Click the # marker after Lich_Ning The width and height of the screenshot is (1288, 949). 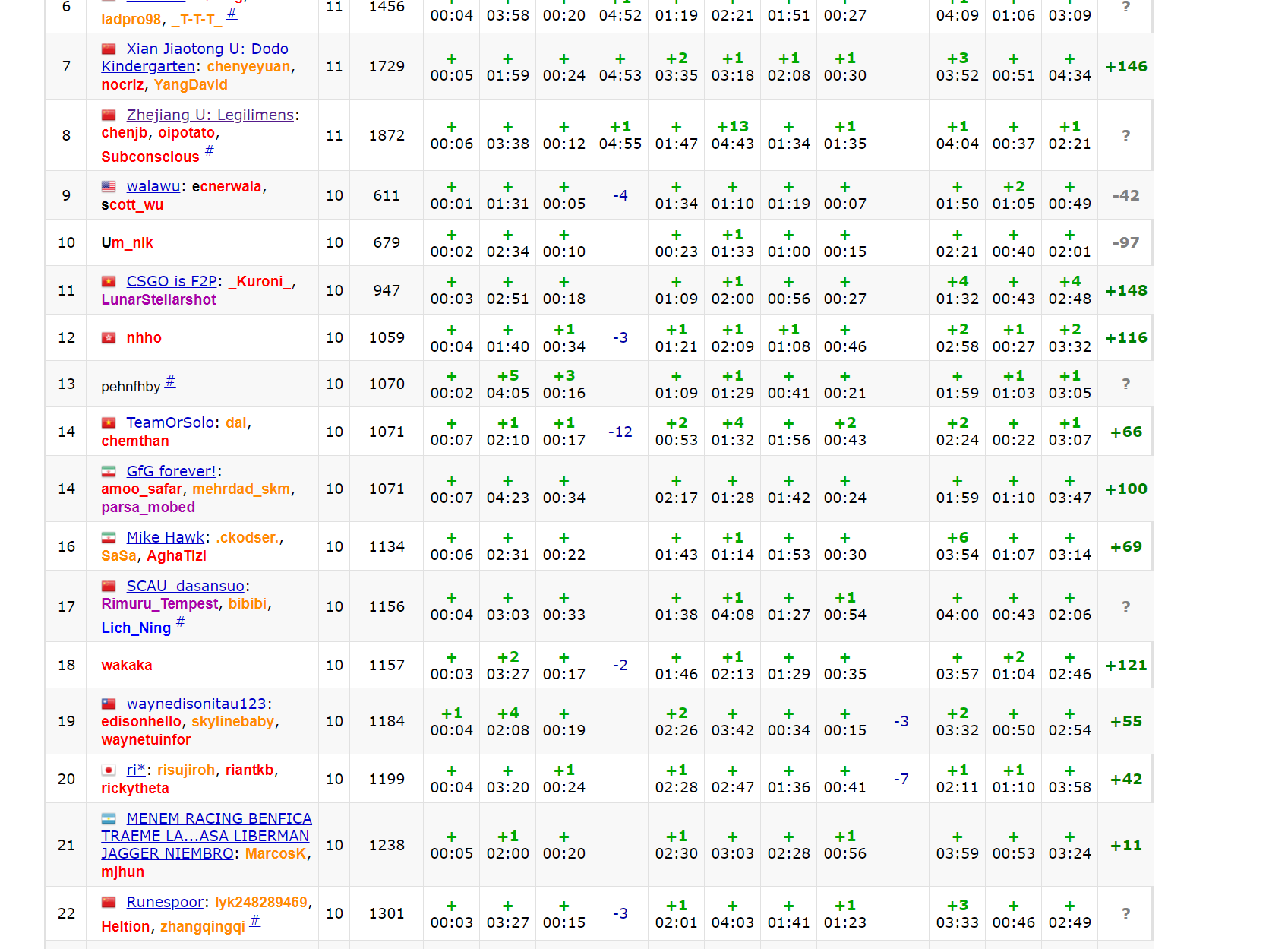(181, 622)
